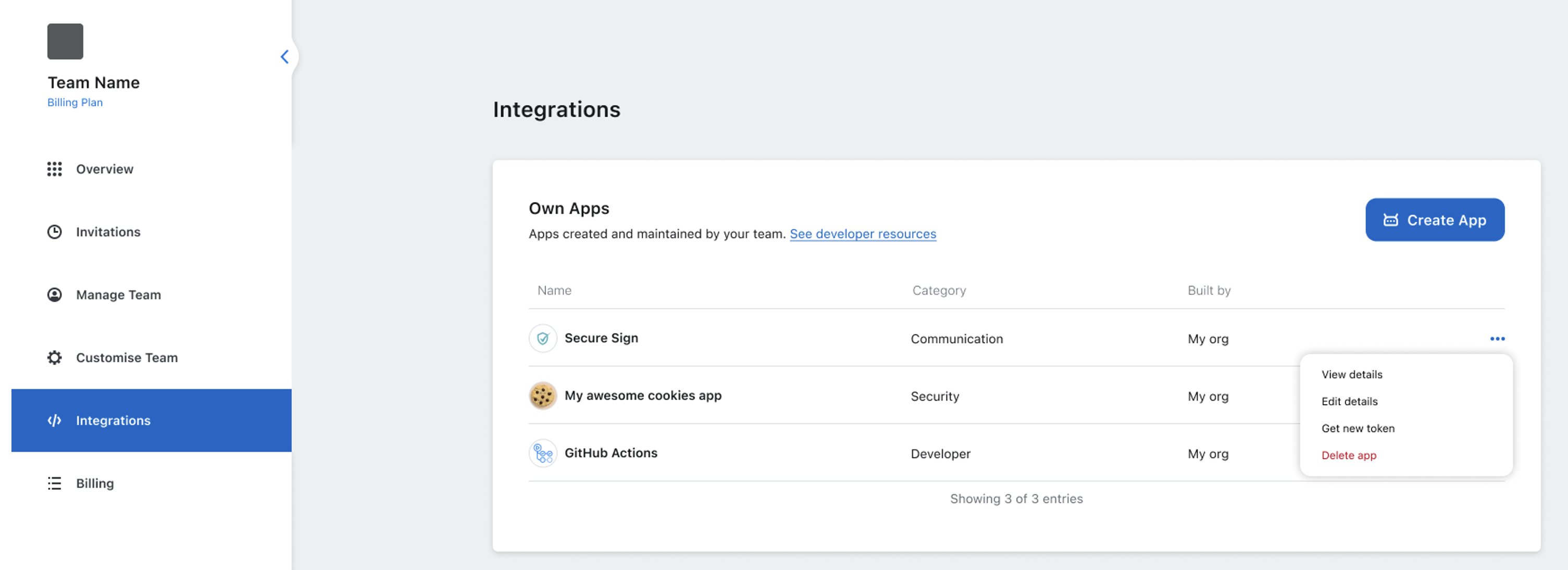Open Customise Team via the gear icon
The height and width of the screenshot is (570, 1568).
click(55, 357)
